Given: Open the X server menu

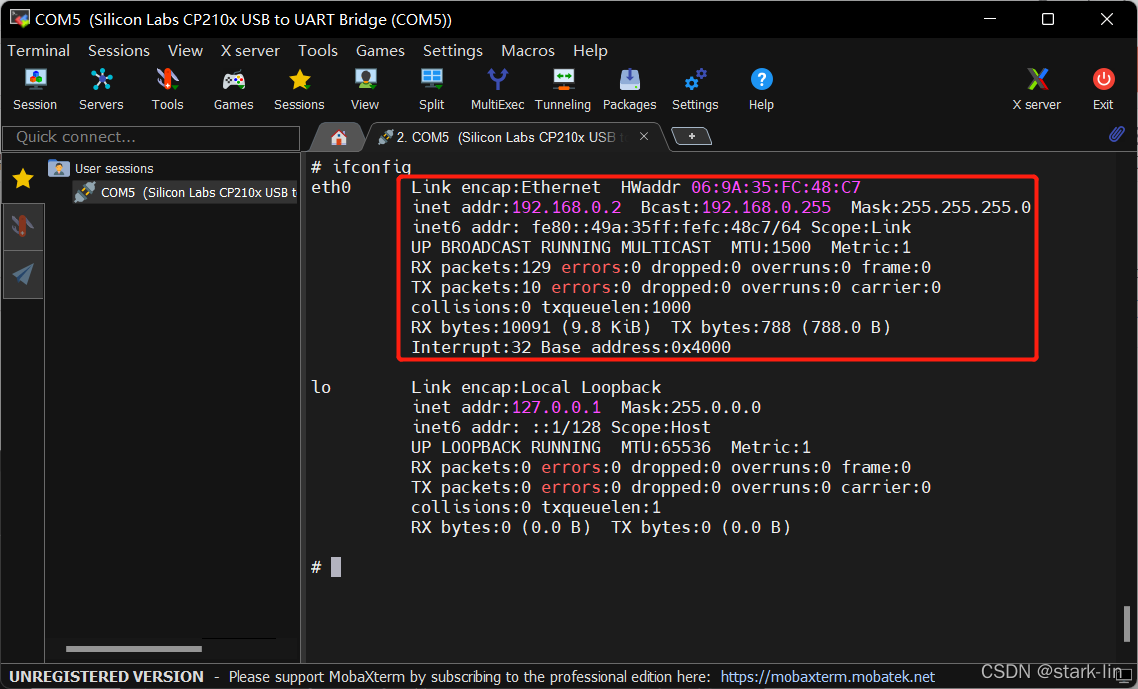Looking at the screenshot, I should (x=250, y=51).
